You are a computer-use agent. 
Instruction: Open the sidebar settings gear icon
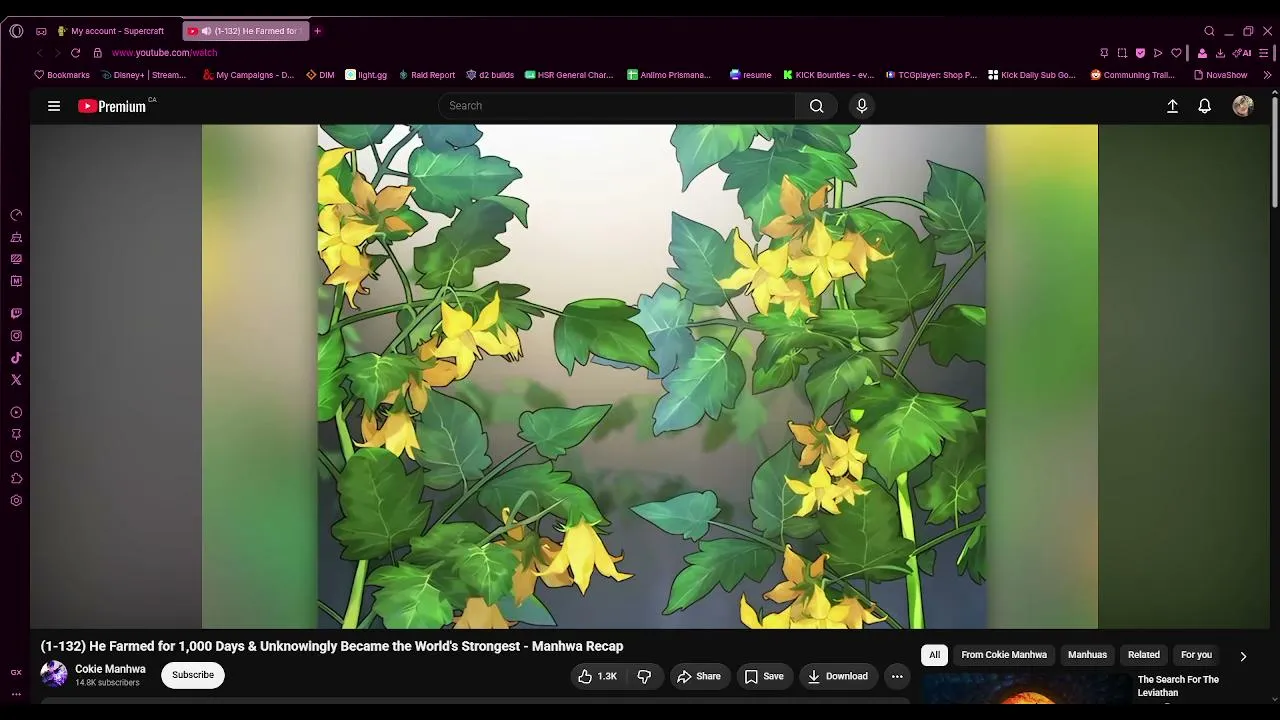click(x=16, y=501)
